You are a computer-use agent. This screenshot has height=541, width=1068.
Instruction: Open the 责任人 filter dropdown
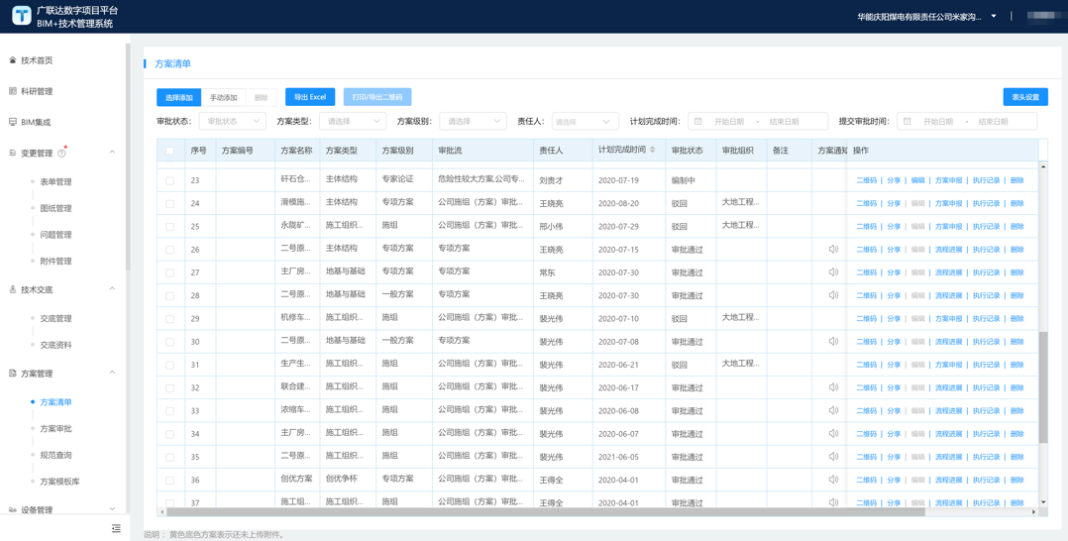585,121
